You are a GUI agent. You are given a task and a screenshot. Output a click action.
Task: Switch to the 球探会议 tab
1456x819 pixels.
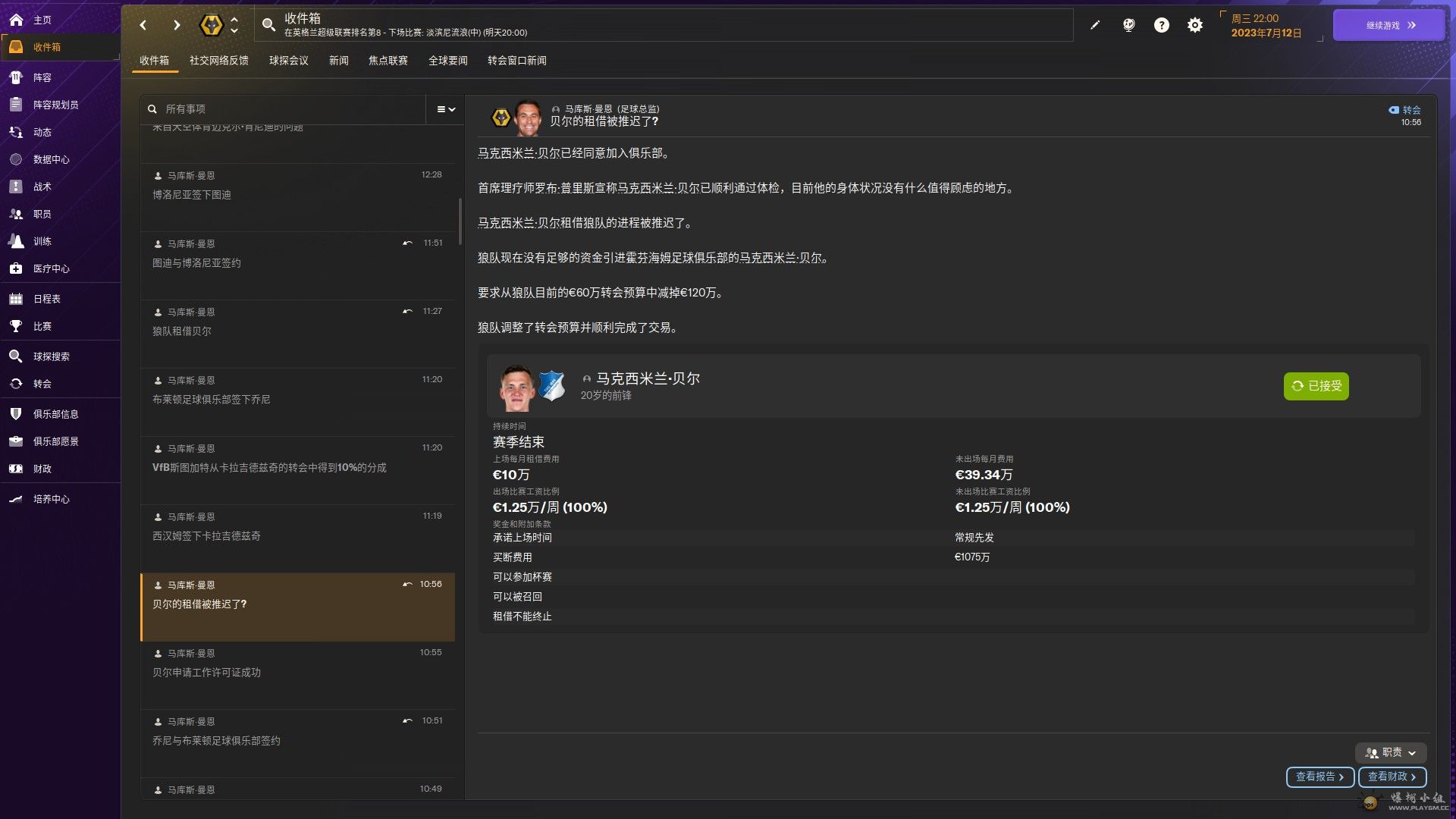(289, 61)
